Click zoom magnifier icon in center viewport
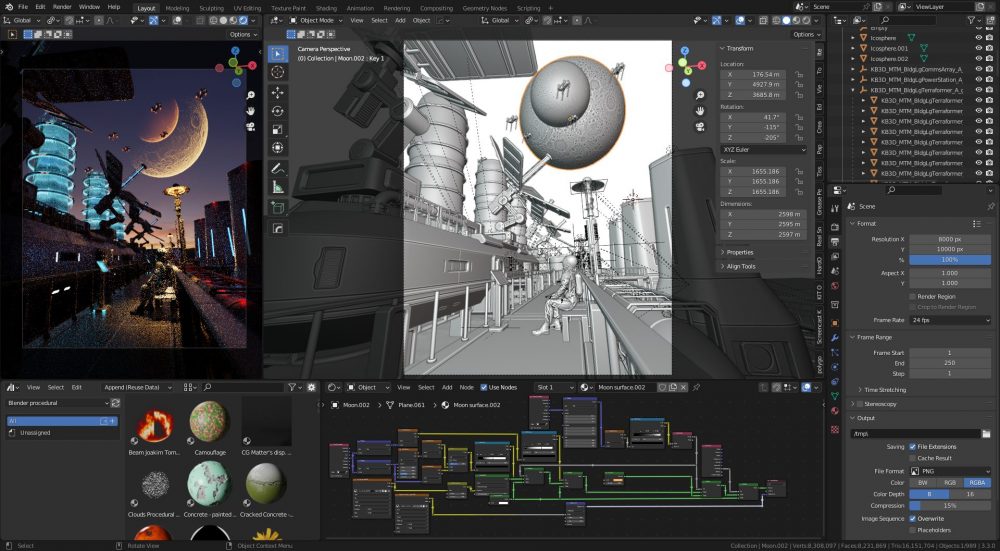 pyautogui.click(x=700, y=96)
